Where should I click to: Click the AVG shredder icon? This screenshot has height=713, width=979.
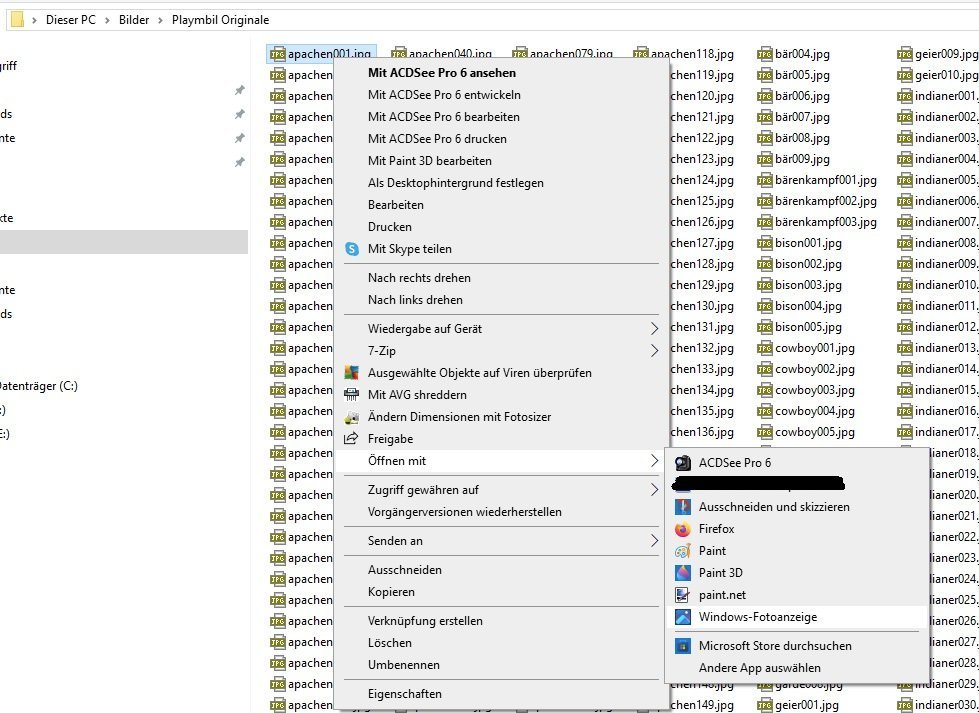tap(351, 395)
